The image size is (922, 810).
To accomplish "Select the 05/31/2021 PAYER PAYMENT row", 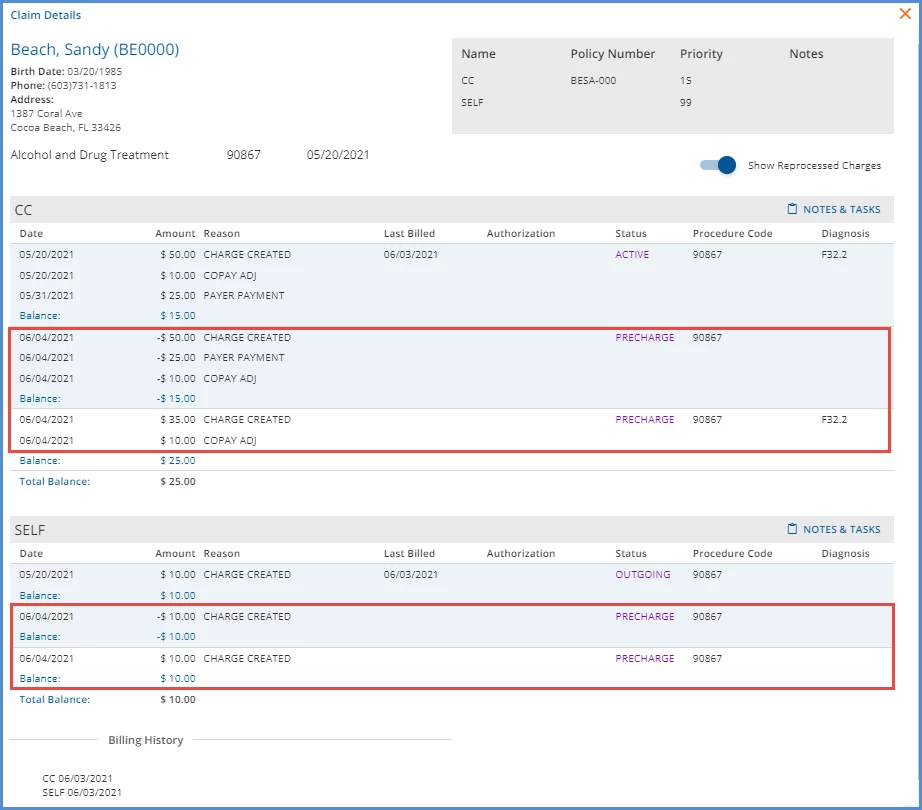I will pos(452,296).
